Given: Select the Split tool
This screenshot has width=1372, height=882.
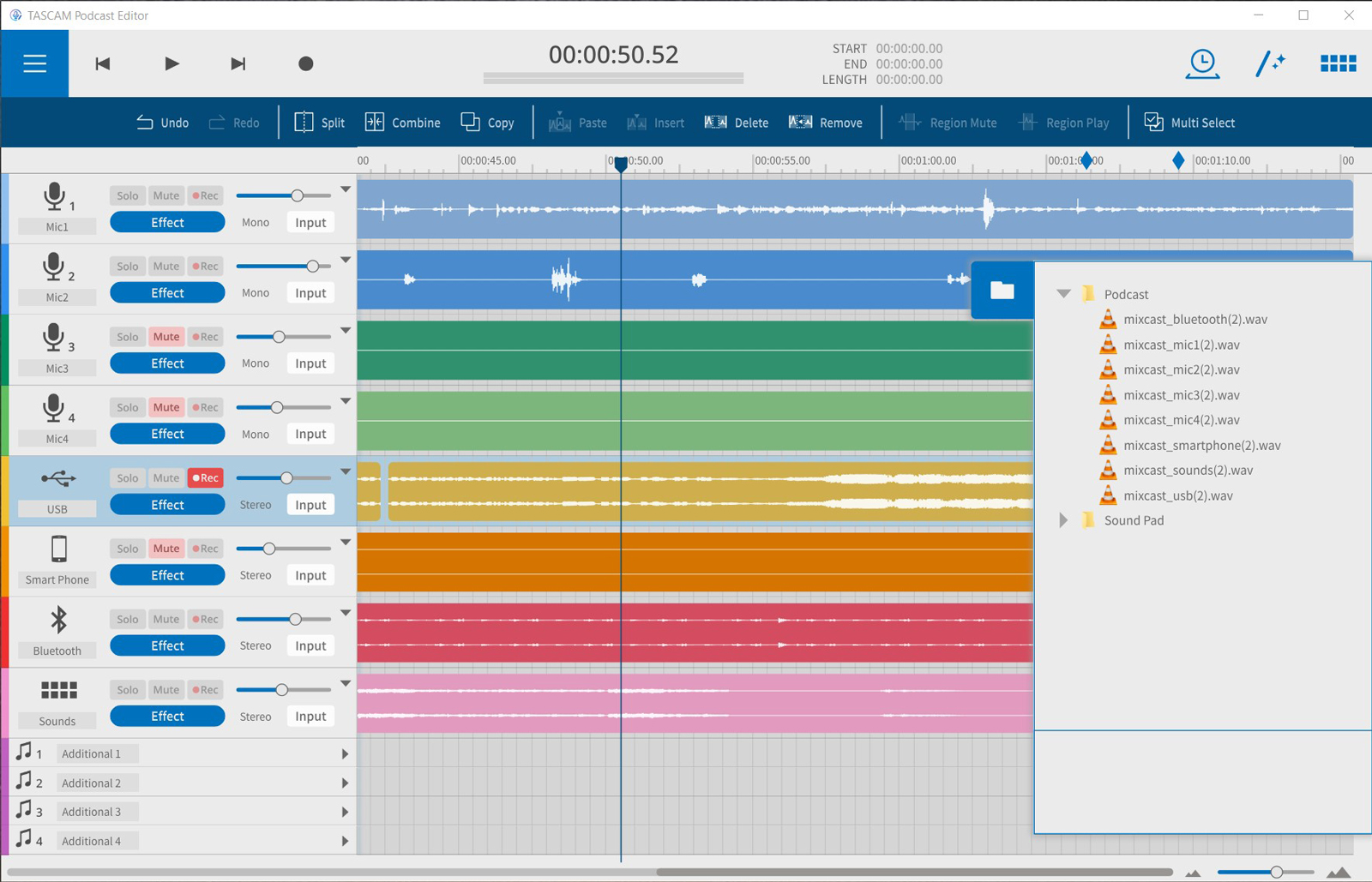Looking at the screenshot, I should coord(320,123).
